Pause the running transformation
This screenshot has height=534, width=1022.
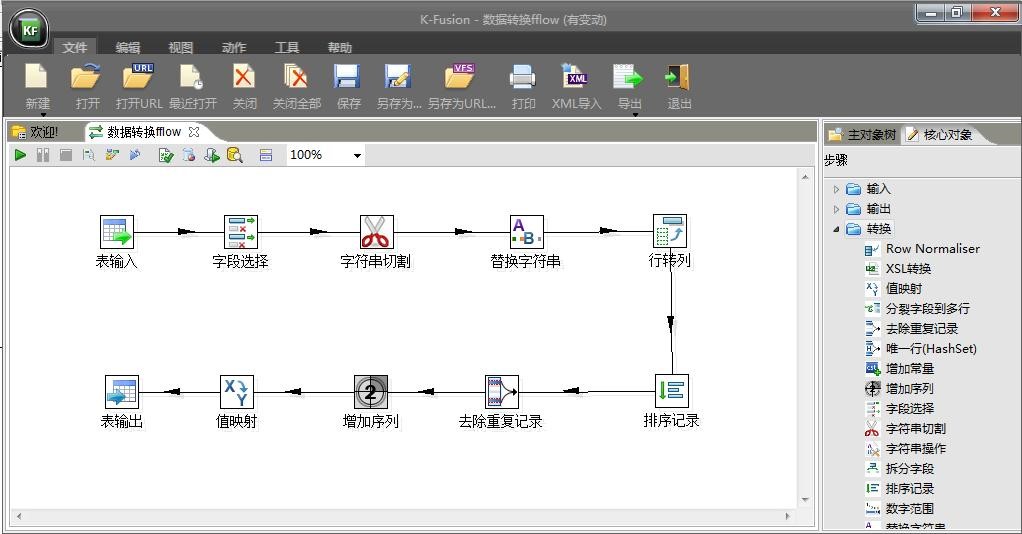(43, 155)
